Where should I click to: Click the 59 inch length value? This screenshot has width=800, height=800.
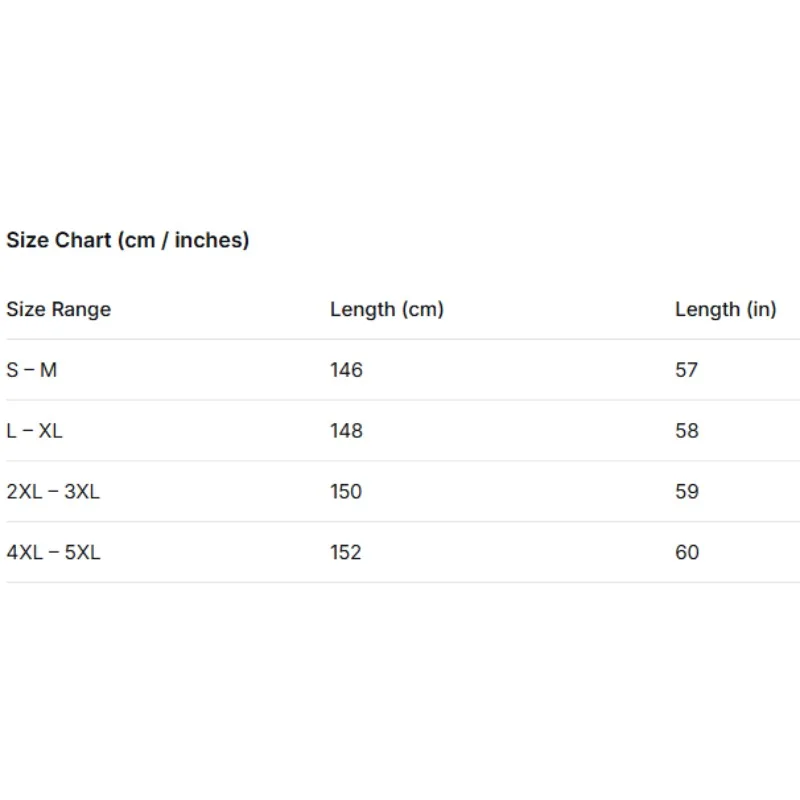pos(687,491)
